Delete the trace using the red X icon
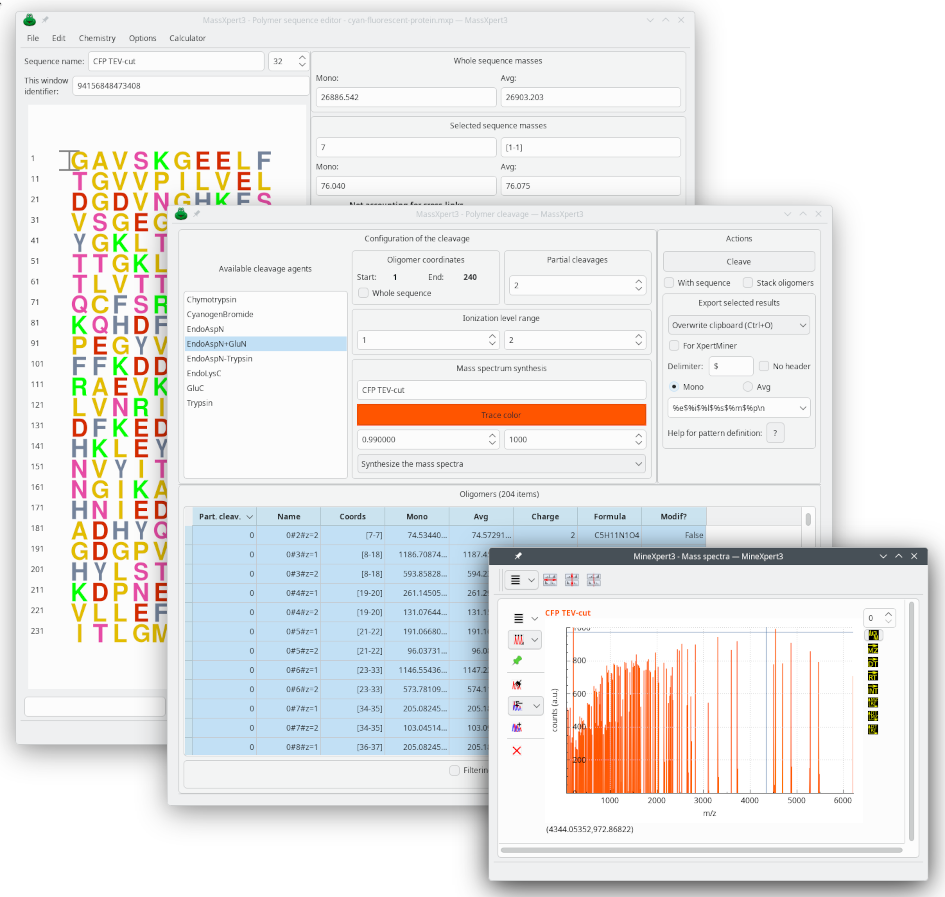 pos(516,749)
